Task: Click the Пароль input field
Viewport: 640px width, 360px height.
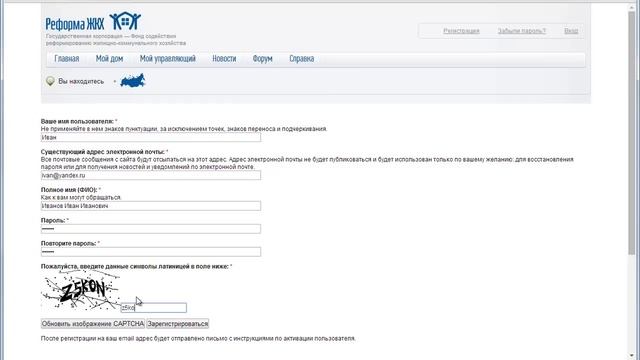Action: [151, 229]
